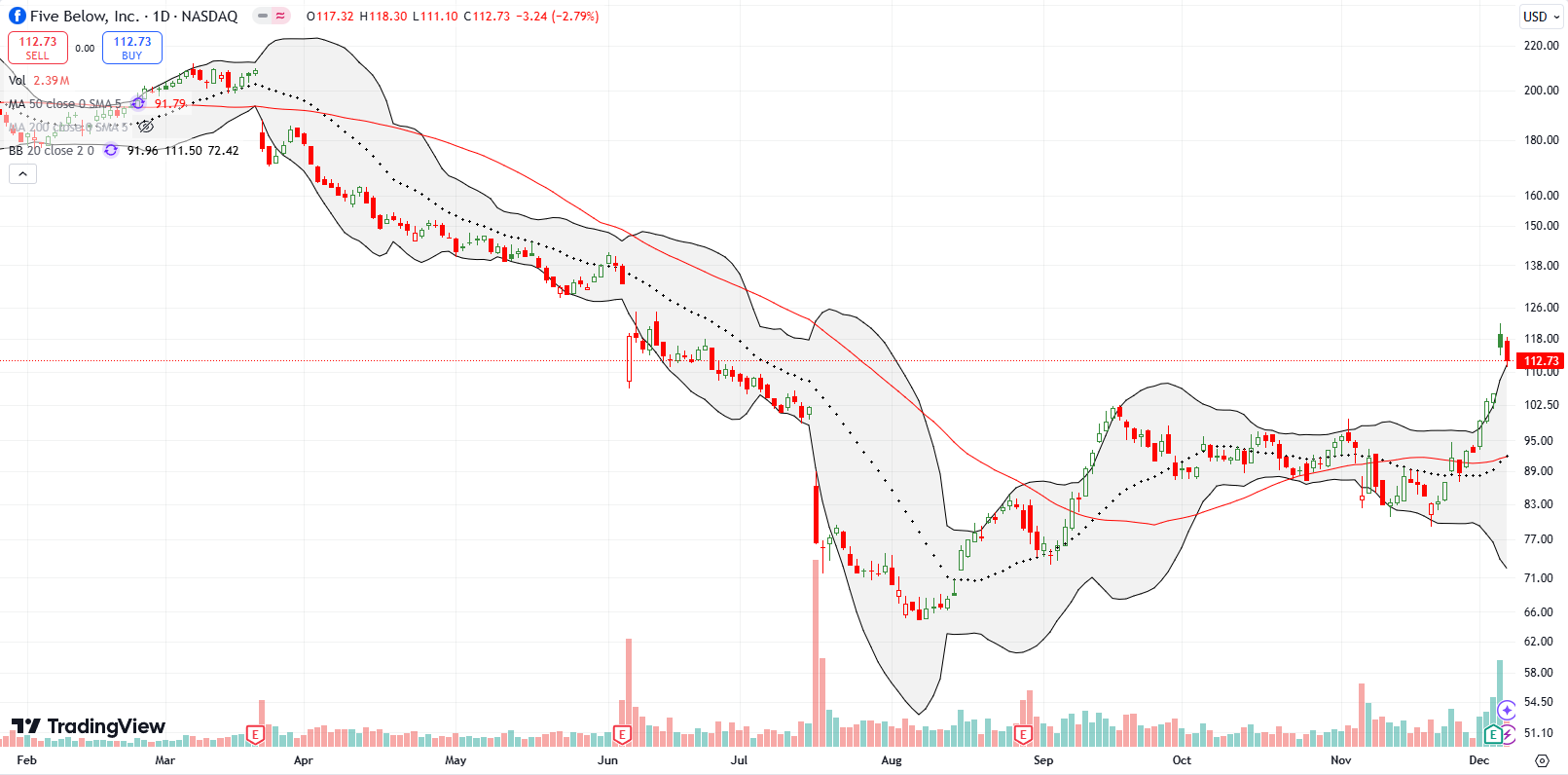Click the 112.73 SELL button
Viewport: 1568px width, 775px height.
(38, 48)
